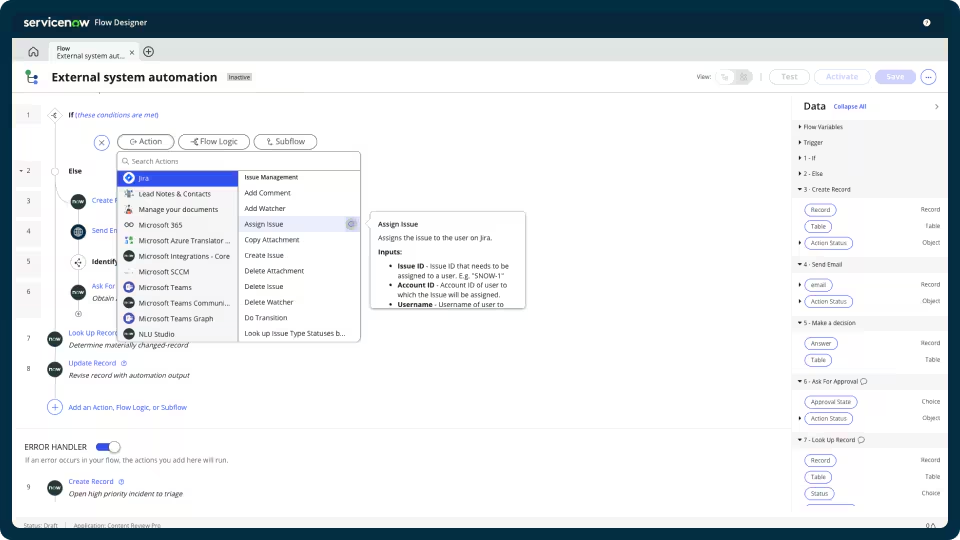This screenshot has width=960, height=540.
Task: Toggle the View mode switch
Action: click(x=733, y=77)
